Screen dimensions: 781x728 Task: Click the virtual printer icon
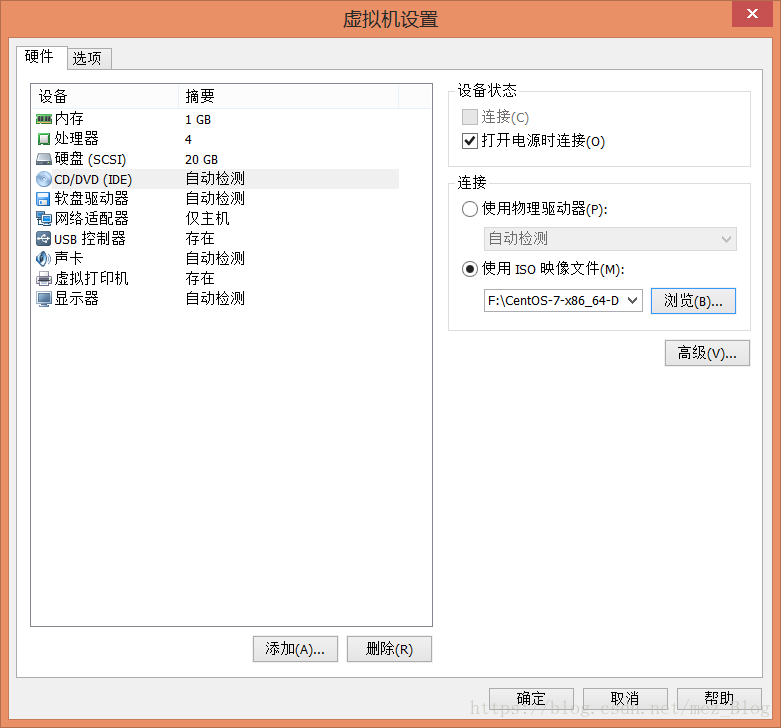tap(44, 278)
